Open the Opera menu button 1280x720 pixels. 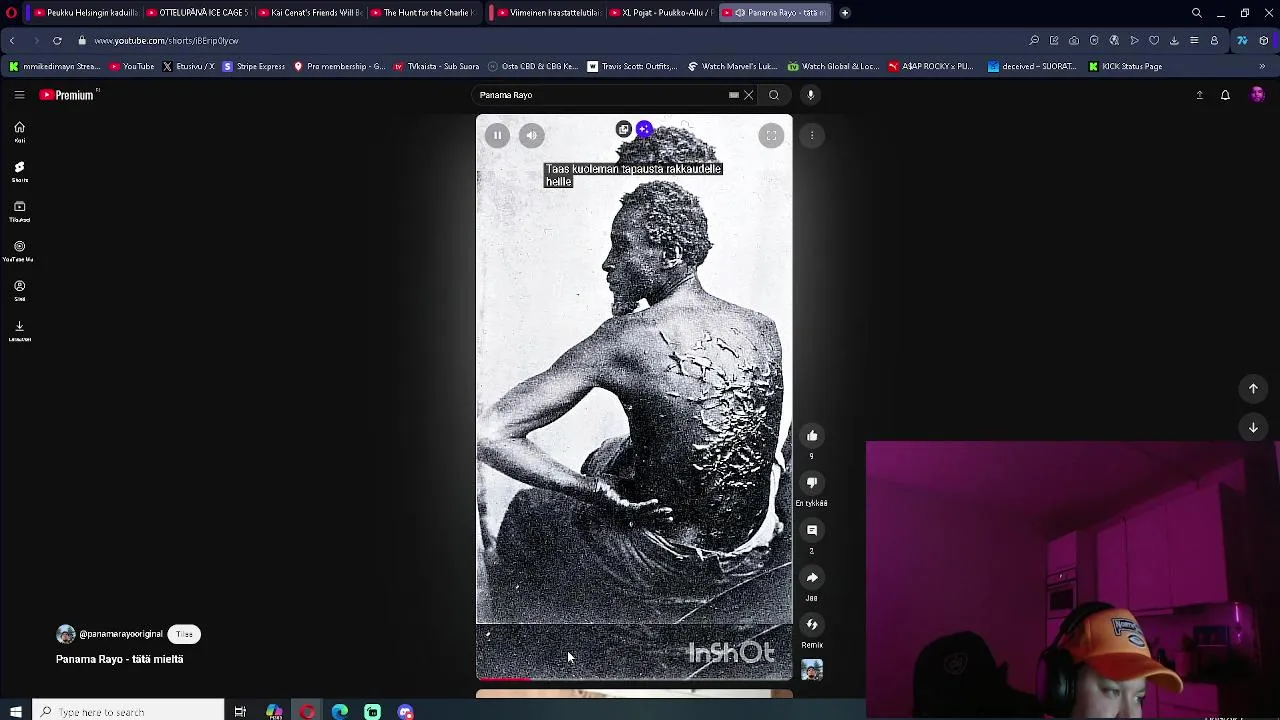pos(11,13)
